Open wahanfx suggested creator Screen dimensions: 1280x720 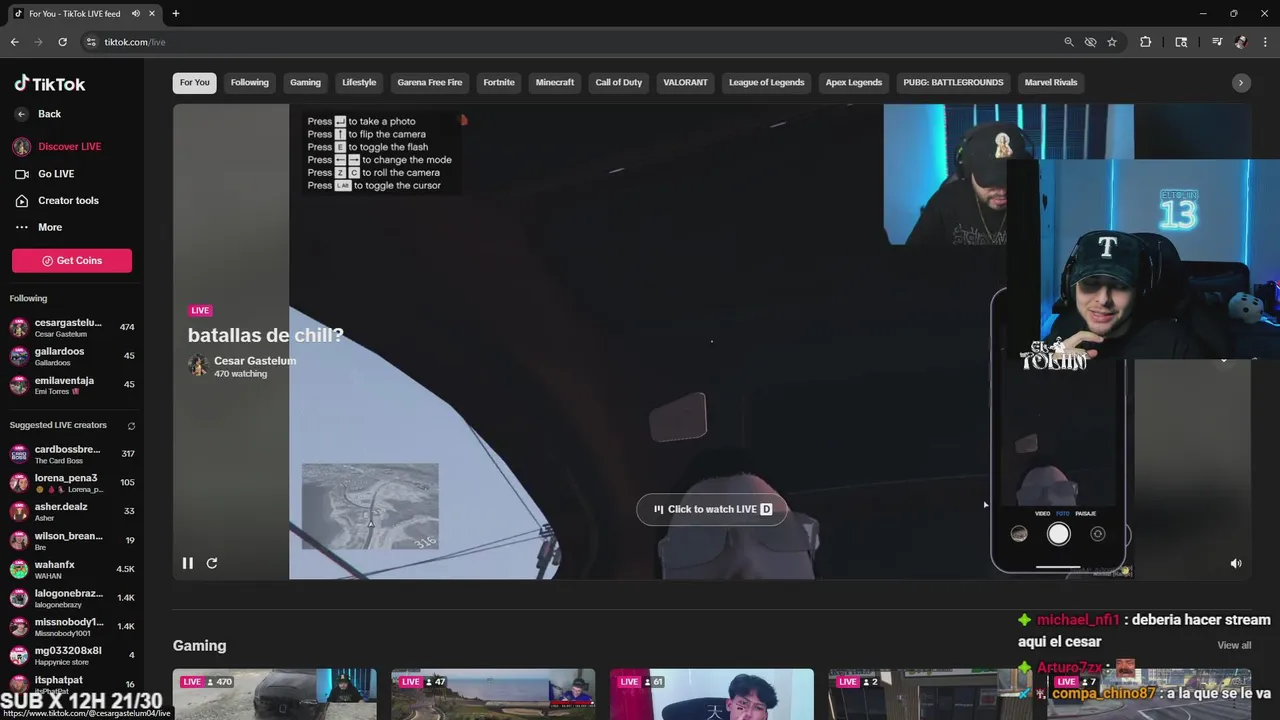[72, 569]
